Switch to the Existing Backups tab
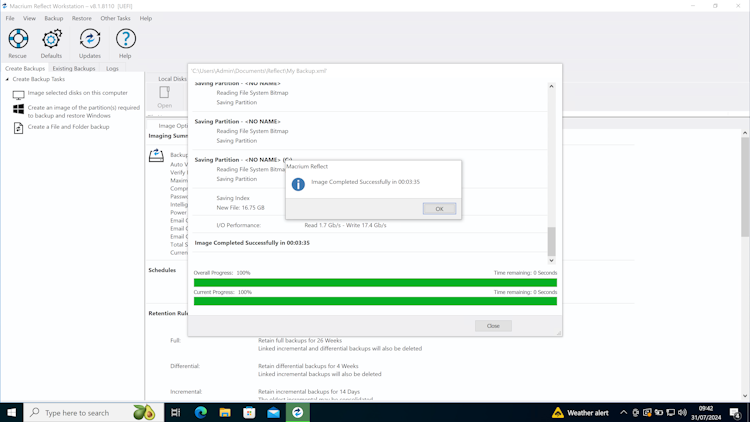This screenshot has height=422, width=750. pyautogui.click(x=74, y=68)
